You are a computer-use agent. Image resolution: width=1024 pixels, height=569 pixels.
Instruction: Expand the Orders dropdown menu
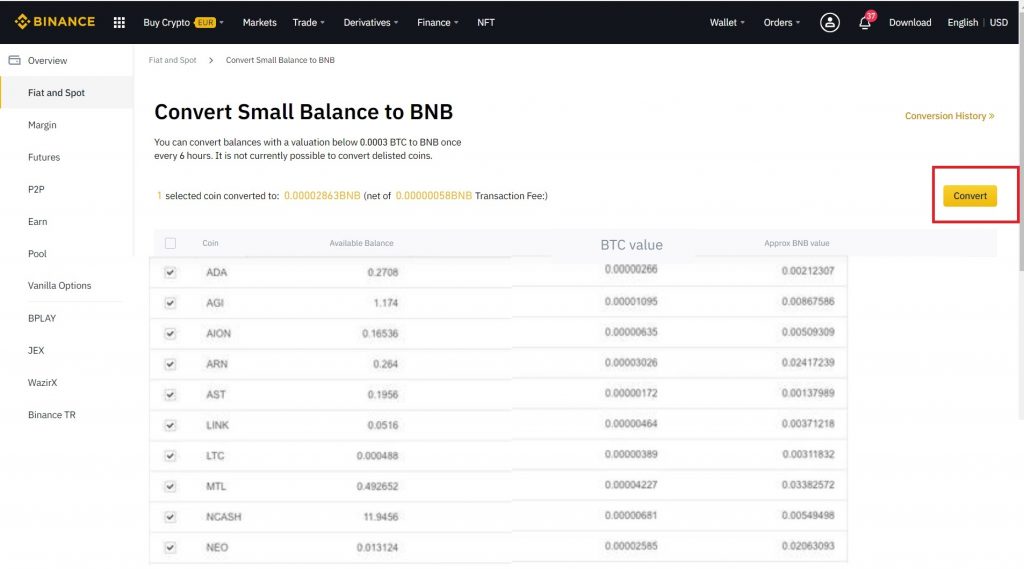(782, 22)
